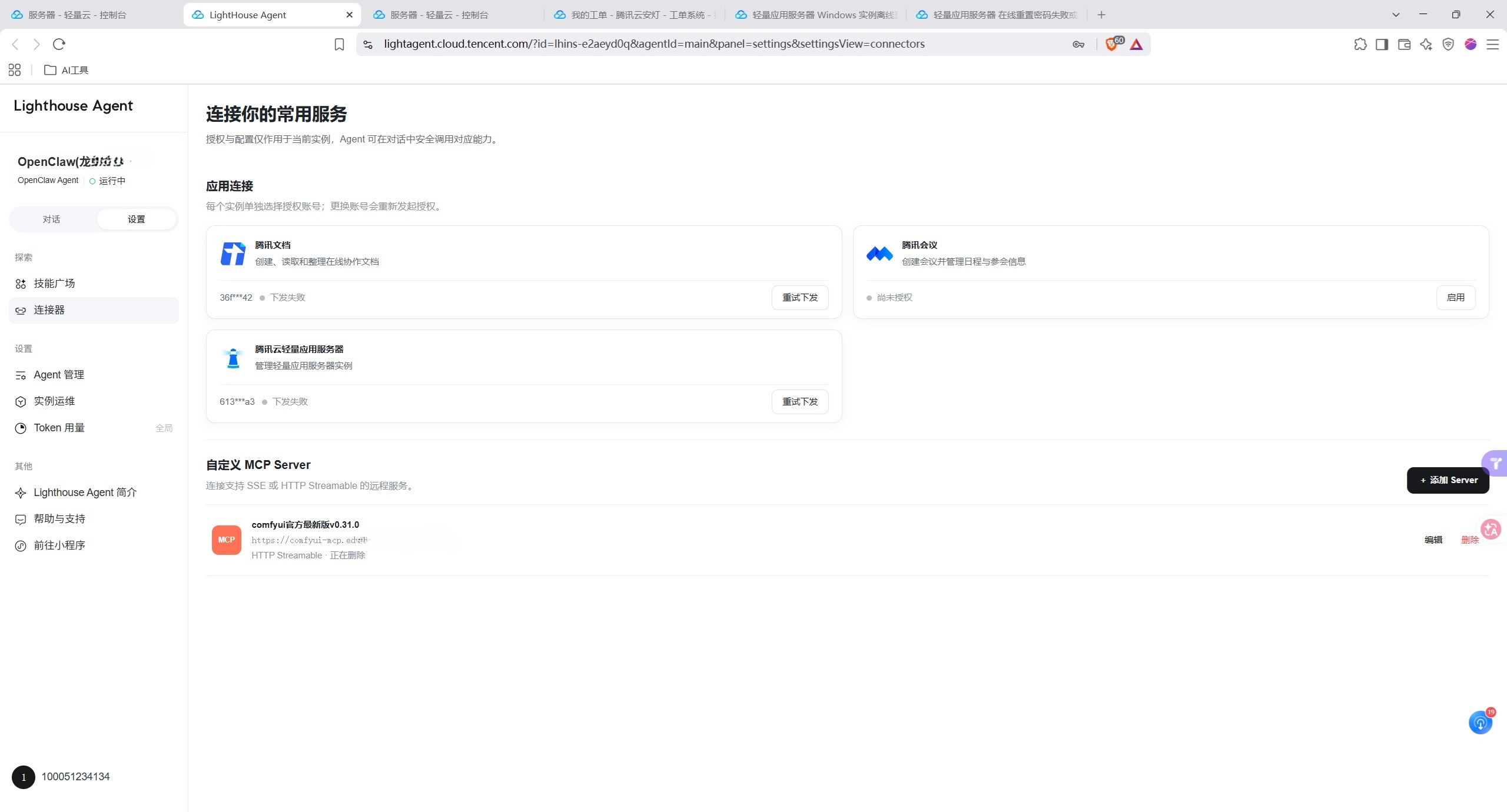Image resolution: width=1507 pixels, height=812 pixels.
Task: Click the Token 用量 pie chart icon
Action: click(x=21, y=428)
